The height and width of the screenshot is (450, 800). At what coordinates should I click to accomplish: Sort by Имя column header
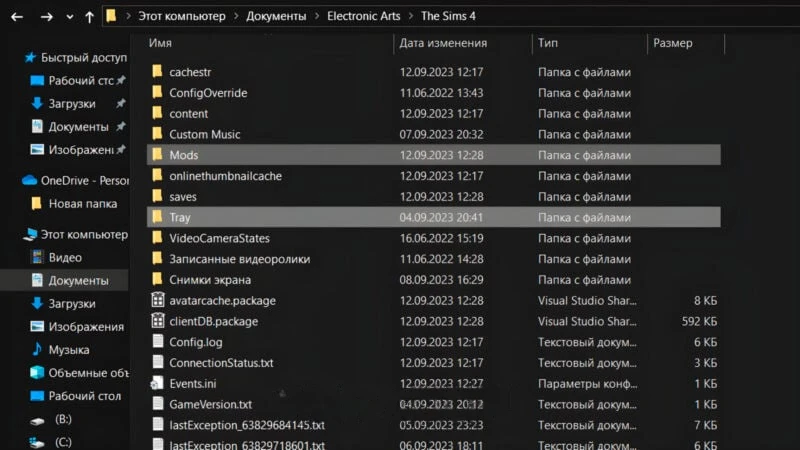point(160,43)
